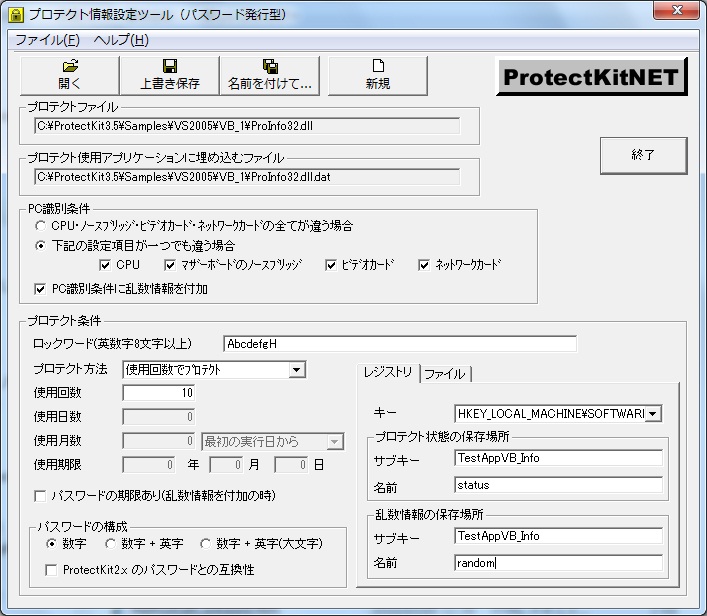
Task: Toggle the ビデオカード checkbox
Action: pyautogui.click(x=331, y=265)
